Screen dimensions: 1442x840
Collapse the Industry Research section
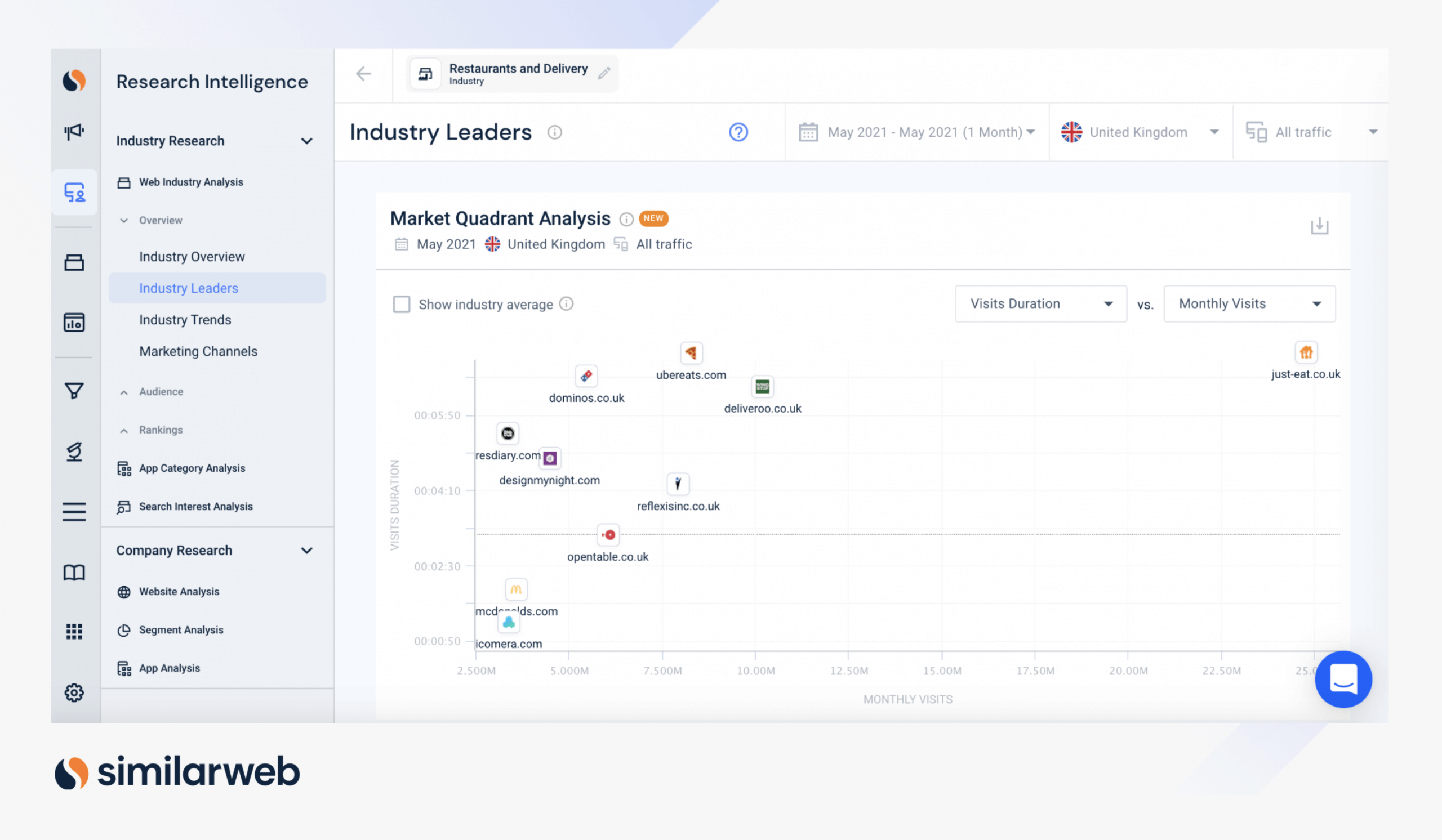point(307,141)
